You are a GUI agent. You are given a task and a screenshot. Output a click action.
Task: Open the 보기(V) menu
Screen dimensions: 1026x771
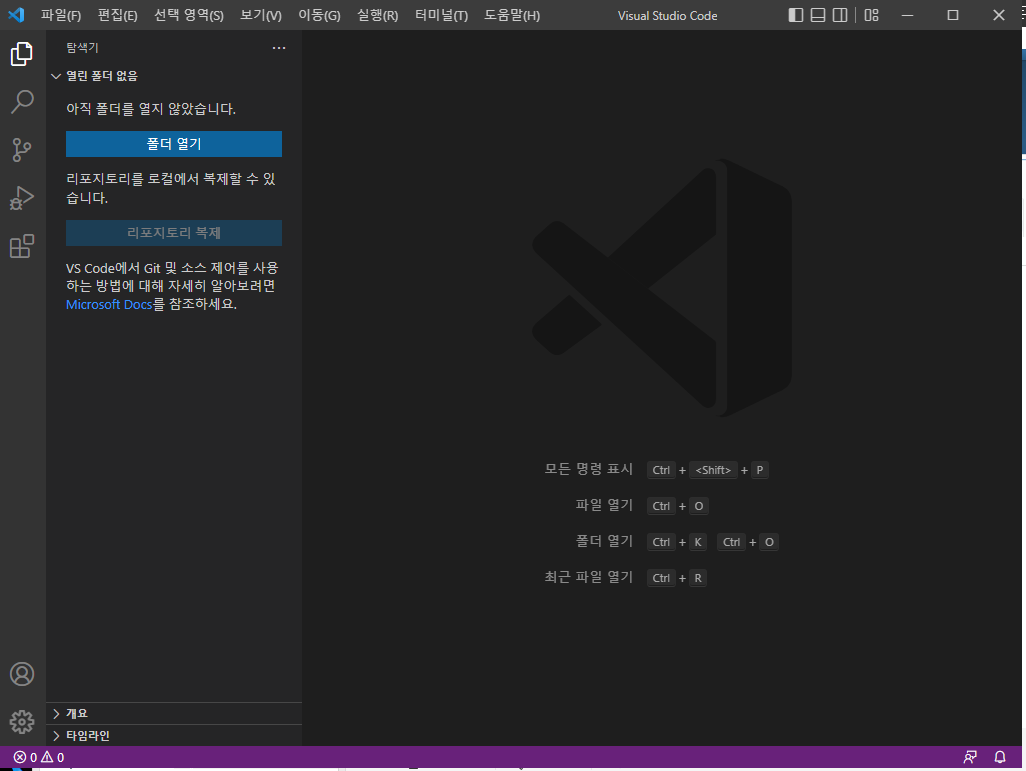pyautogui.click(x=261, y=15)
